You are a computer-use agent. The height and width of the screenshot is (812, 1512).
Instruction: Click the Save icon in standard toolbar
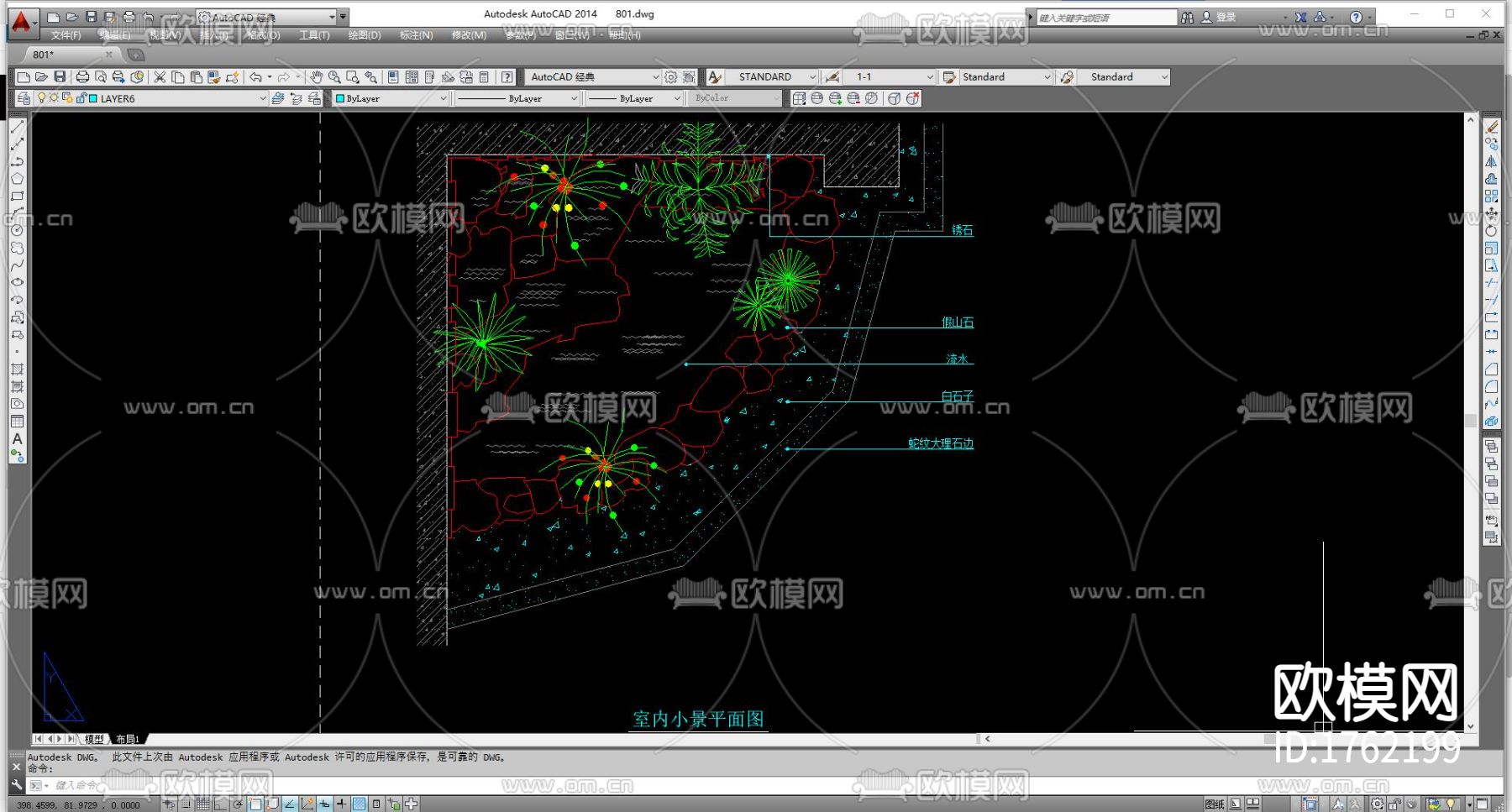click(60, 77)
